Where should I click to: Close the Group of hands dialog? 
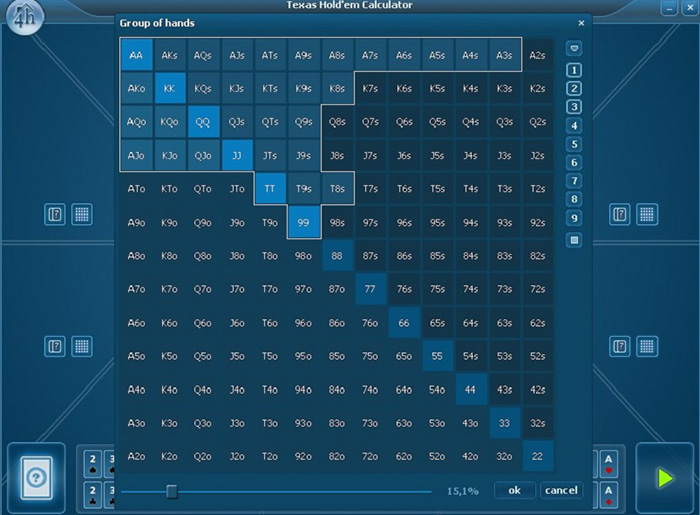[x=581, y=23]
